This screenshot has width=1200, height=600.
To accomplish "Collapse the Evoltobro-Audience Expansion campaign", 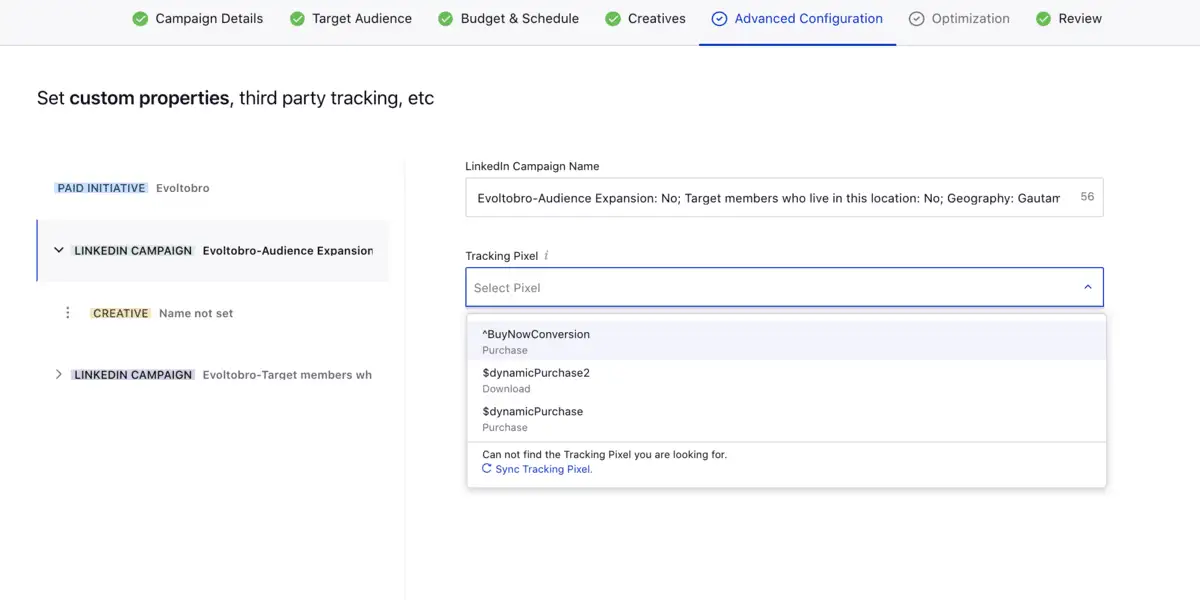I will point(59,250).
